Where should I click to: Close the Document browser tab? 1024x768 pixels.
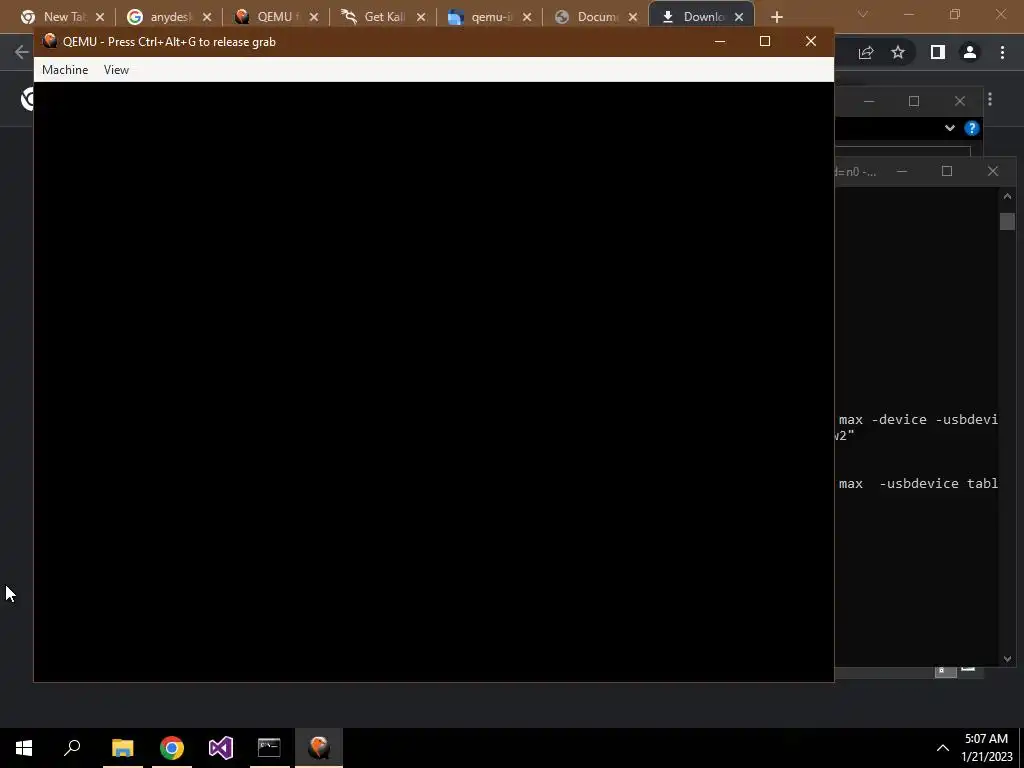(633, 17)
